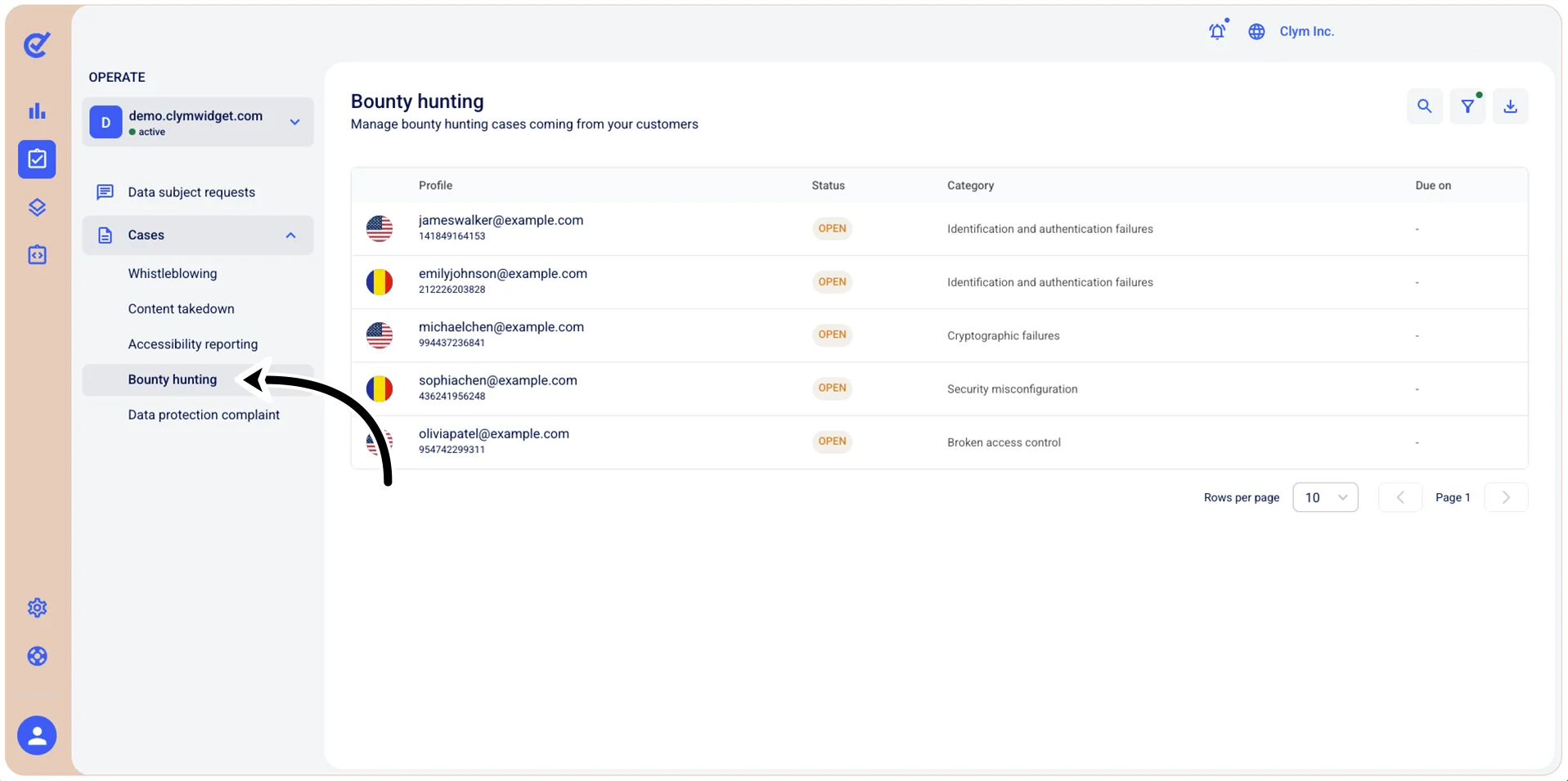Image resolution: width=1568 pixels, height=781 pixels.
Task: Click the Status column header
Action: tap(828, 186)
